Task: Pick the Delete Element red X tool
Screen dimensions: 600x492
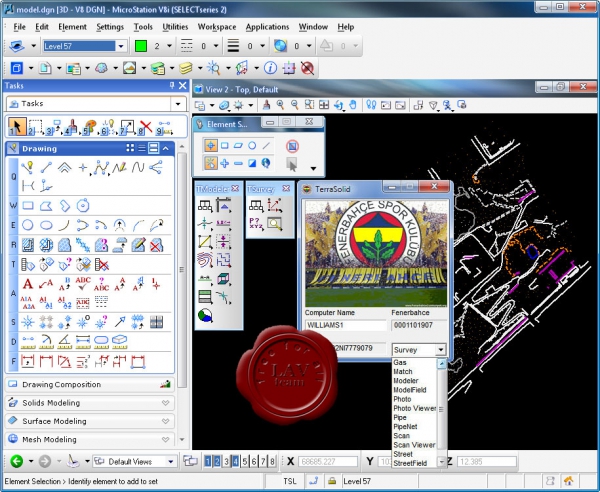Action: [146, 127]
